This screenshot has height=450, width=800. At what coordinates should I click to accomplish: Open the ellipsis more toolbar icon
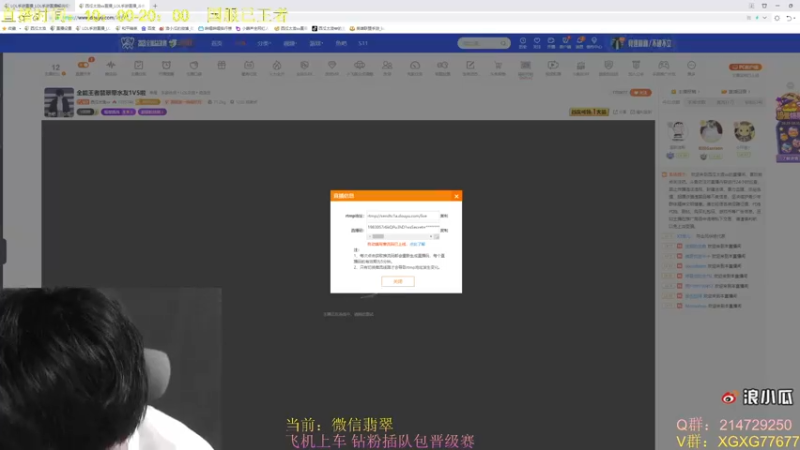point(691,65)
